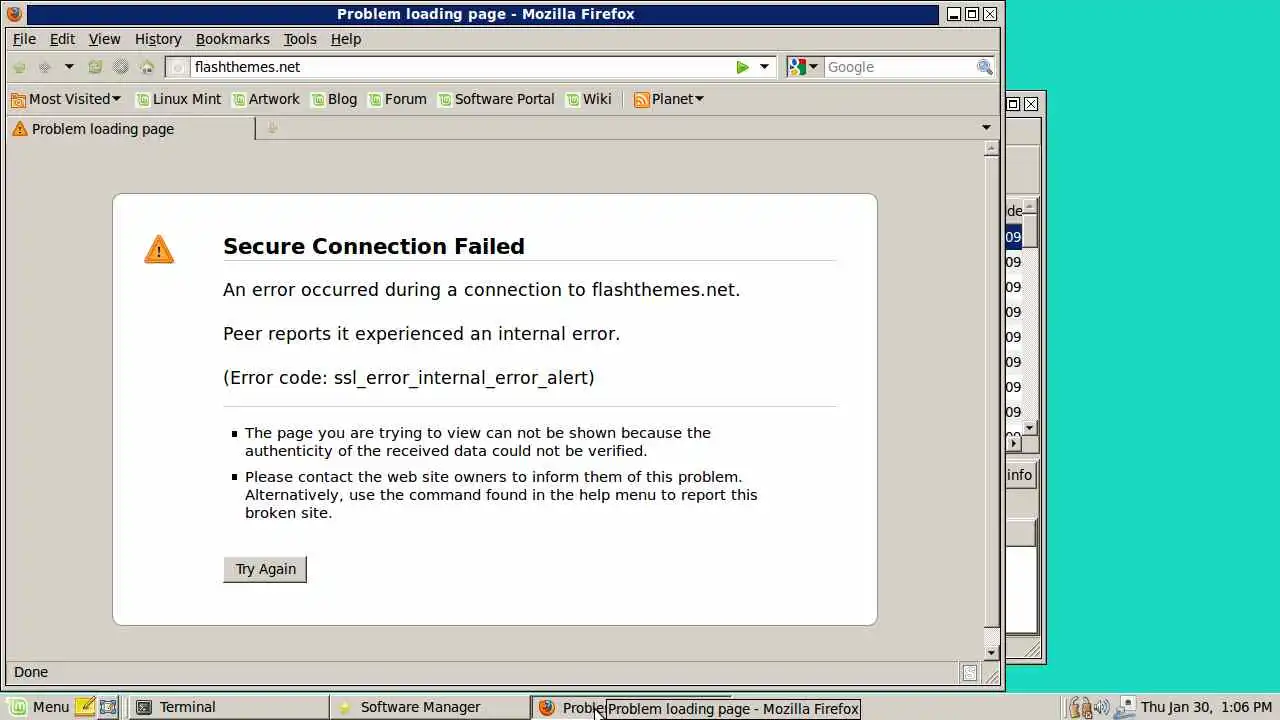This screenshot has width=1280, height=720.
Task: Click the new tab button beside the tab
Action: pyautogui.click(x=271, y=128)
